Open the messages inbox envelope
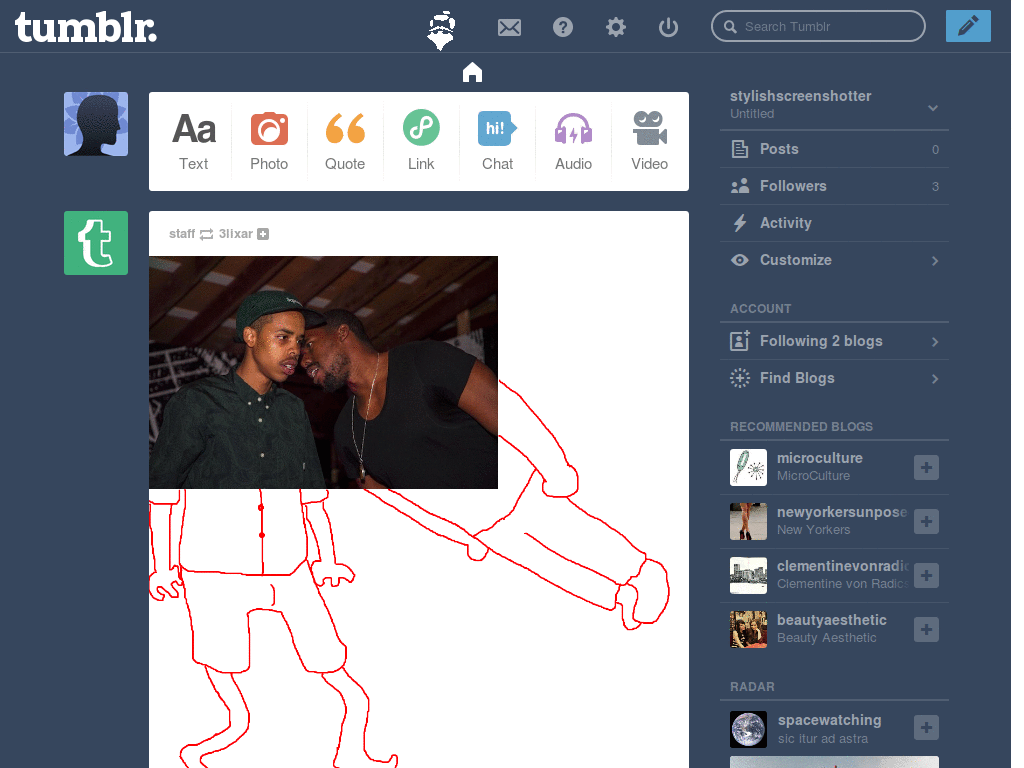 point(509,27)
